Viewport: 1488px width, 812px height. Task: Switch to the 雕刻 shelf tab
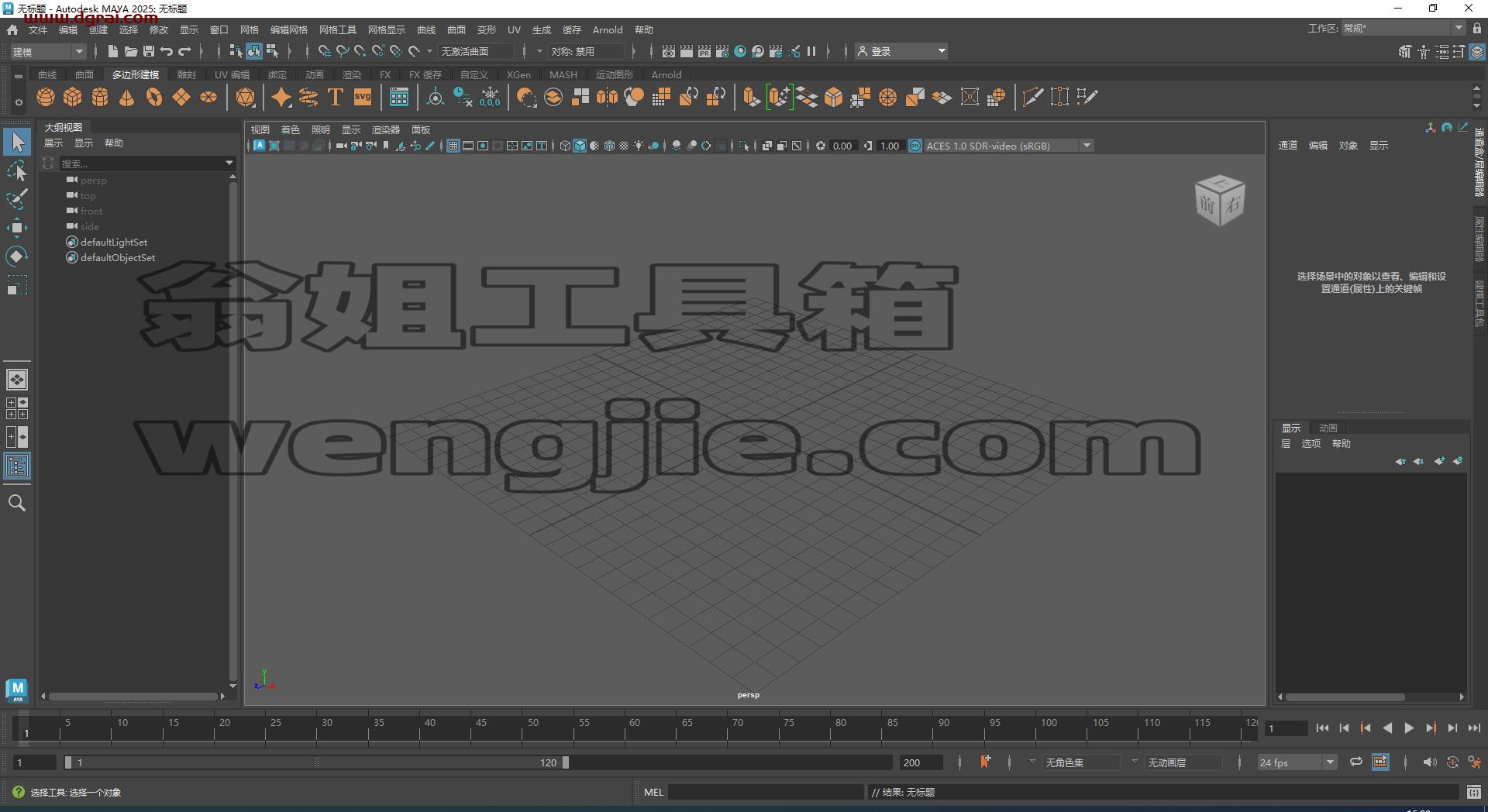(187, 74)
